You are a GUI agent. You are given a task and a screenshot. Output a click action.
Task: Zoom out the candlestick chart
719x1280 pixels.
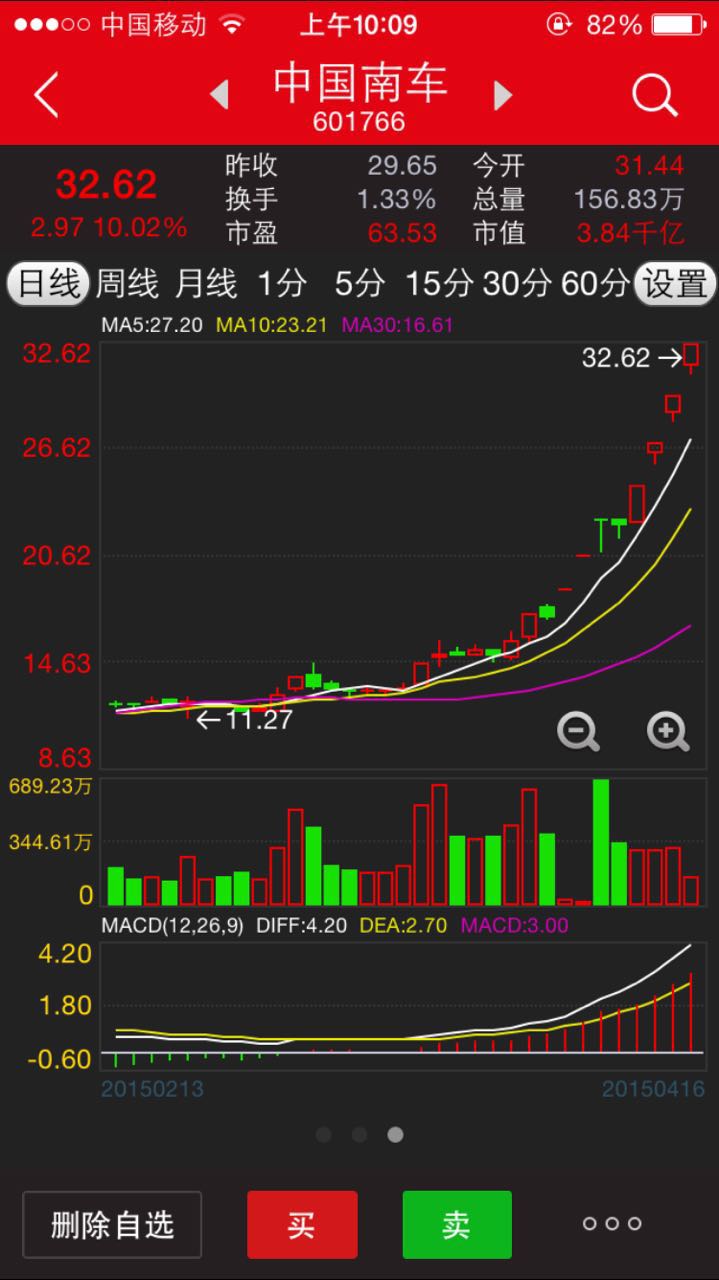point(578,732)
